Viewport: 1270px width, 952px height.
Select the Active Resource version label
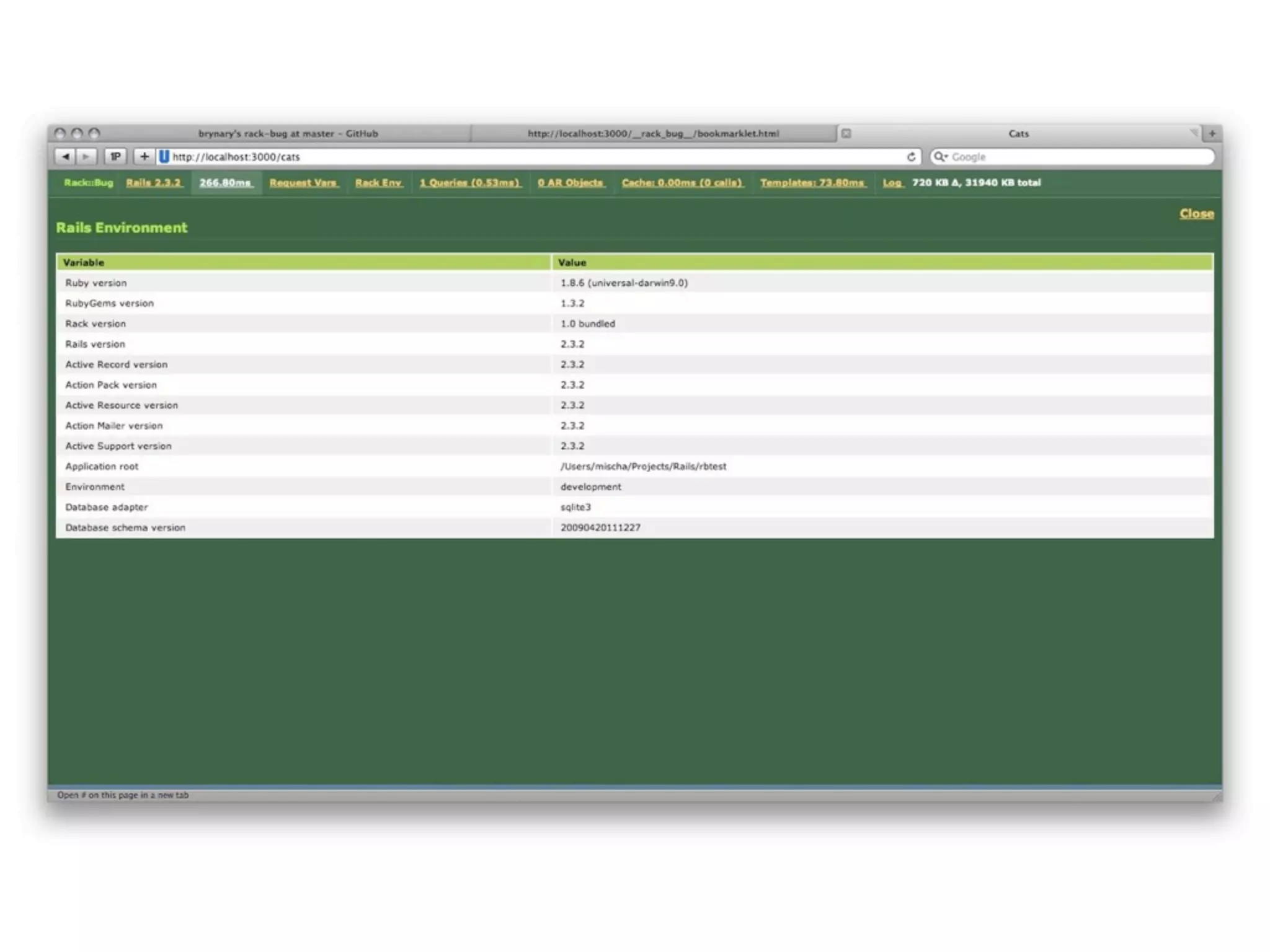(x=122, y=405)
